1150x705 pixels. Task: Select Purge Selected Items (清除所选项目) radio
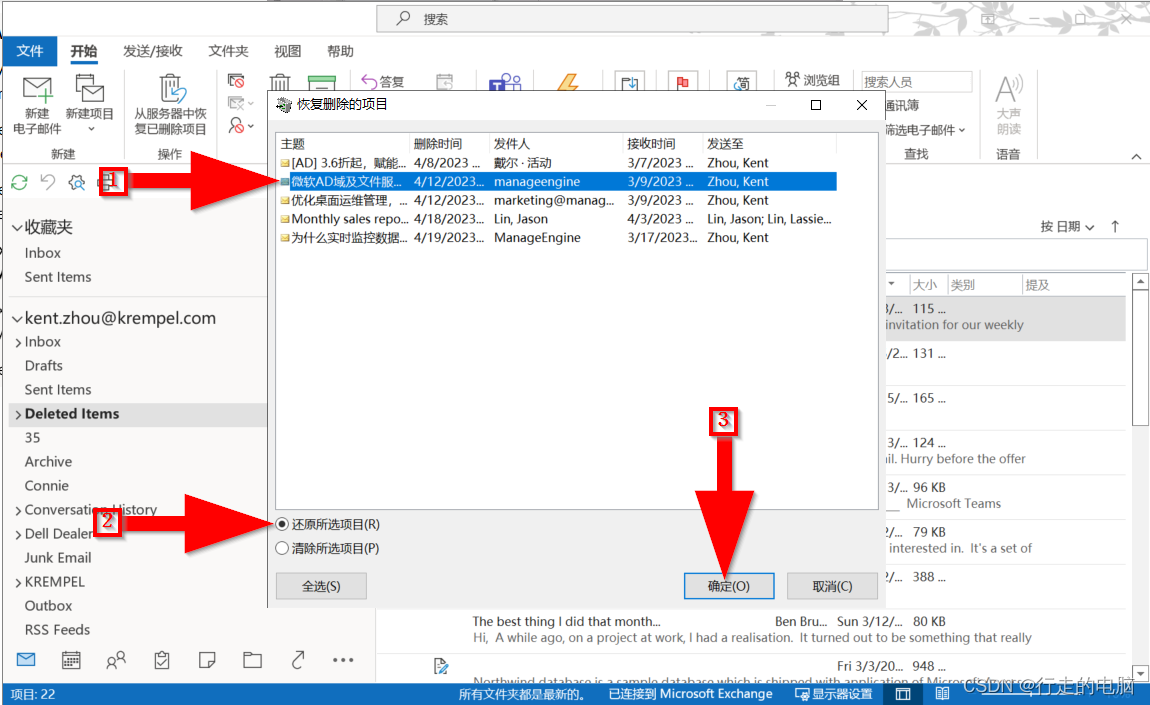[x=282, y=548]
